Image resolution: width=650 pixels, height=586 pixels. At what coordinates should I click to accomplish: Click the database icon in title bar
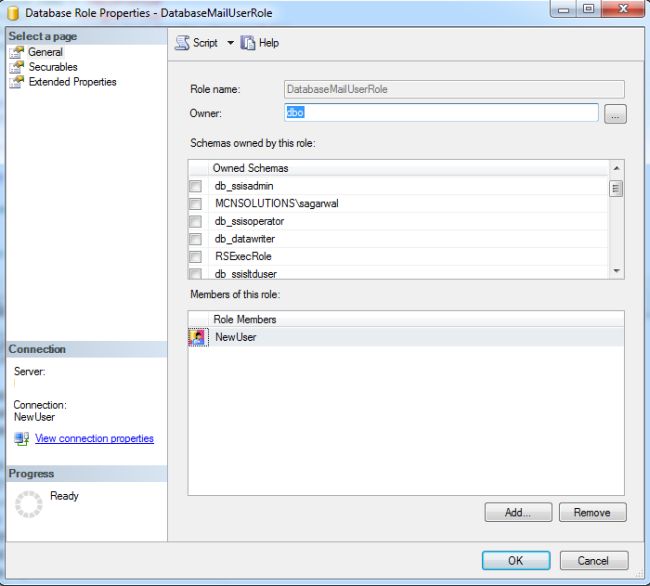point(13,13)
